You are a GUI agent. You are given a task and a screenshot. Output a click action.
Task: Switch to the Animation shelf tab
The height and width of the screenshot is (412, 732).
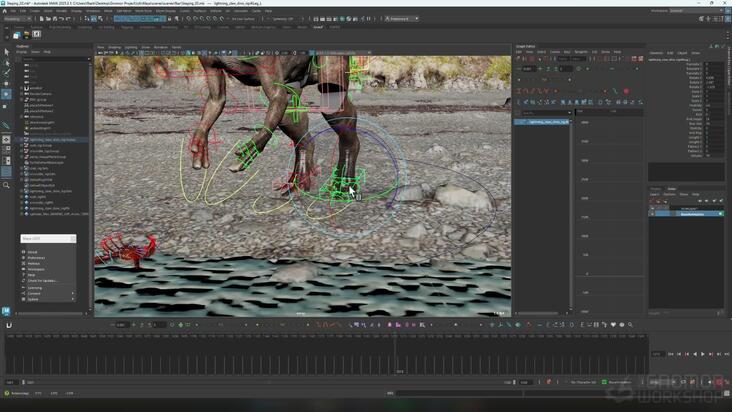click(147, 27)
